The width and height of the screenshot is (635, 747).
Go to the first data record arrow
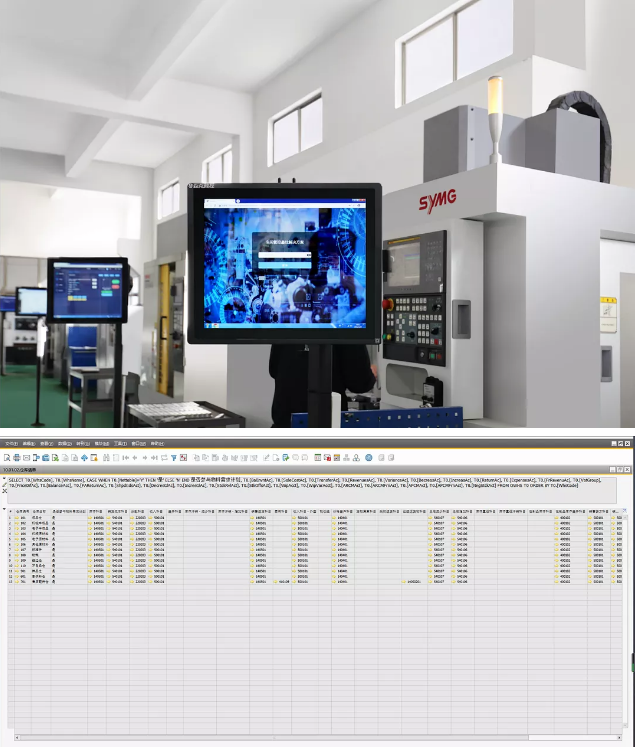point(125,457)
